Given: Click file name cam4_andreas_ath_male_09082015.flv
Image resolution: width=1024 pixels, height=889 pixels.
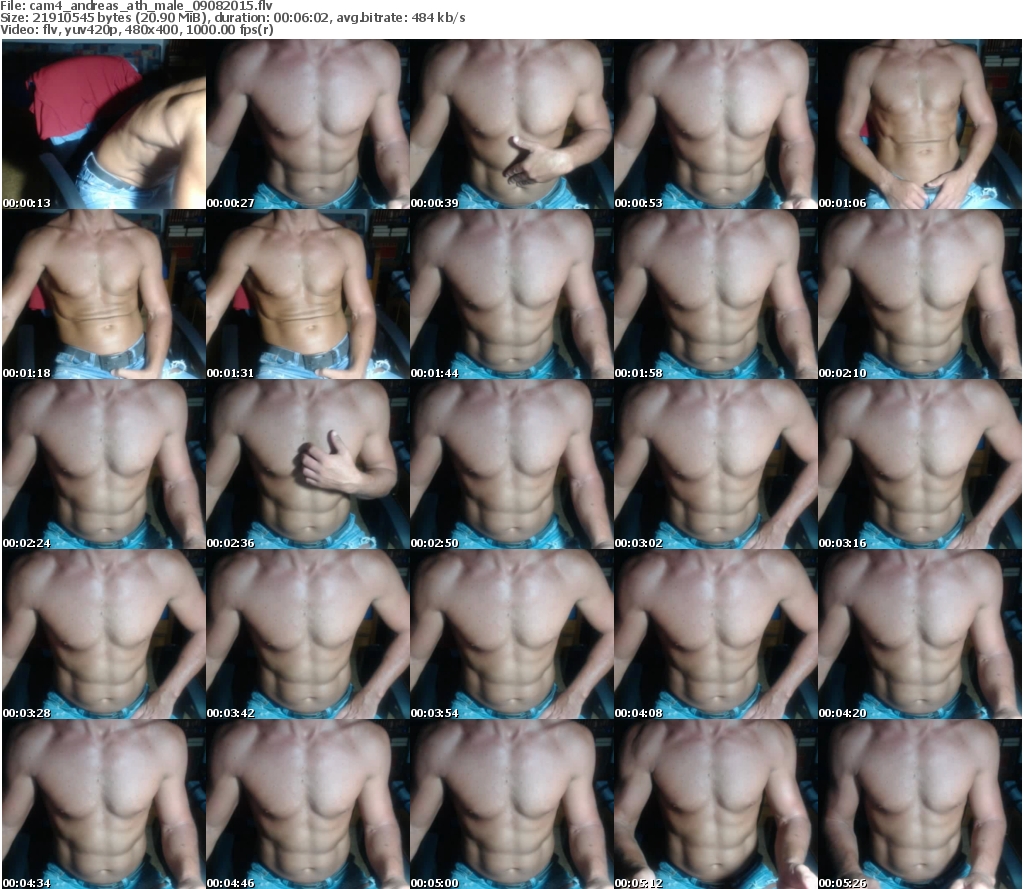Looking at the screenshot, I should click(x=151, y=6).
